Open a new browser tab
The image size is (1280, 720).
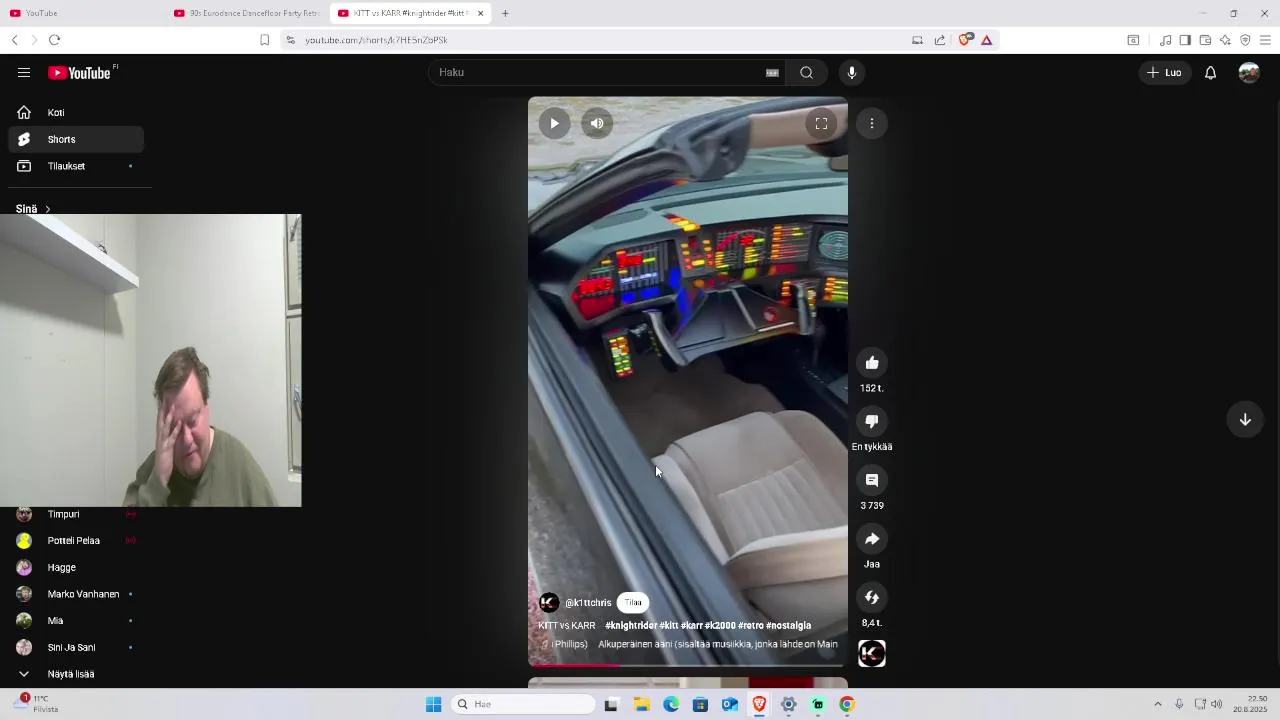pos(505,14)
